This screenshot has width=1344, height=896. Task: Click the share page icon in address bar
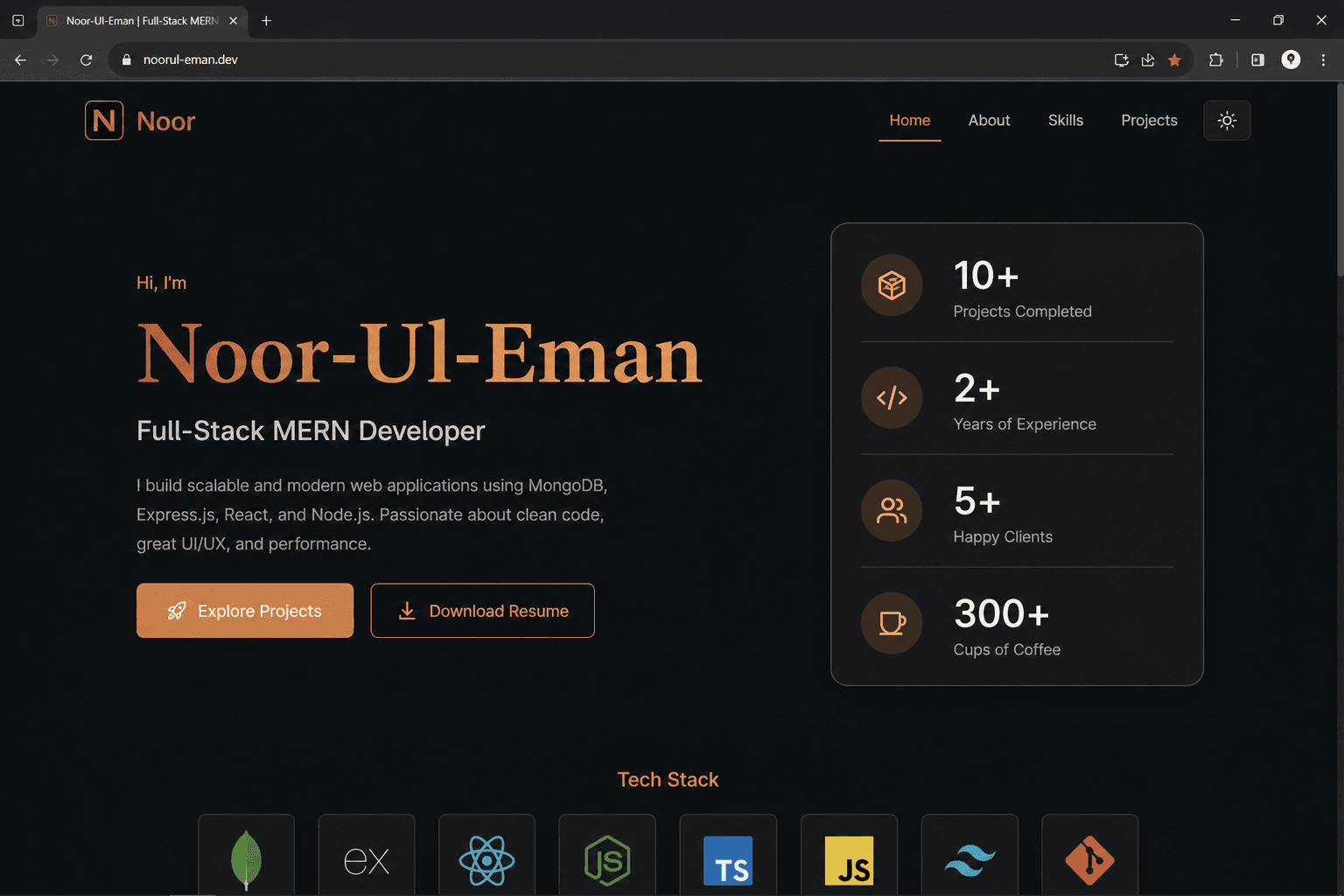1148,59
